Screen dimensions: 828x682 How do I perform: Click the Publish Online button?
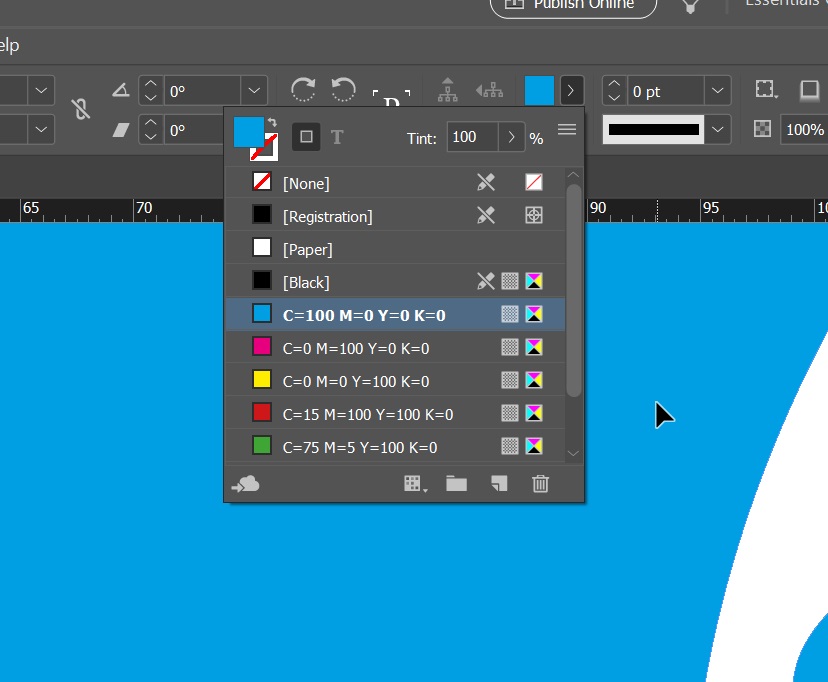pyautogui.click(x=573, y=6)
